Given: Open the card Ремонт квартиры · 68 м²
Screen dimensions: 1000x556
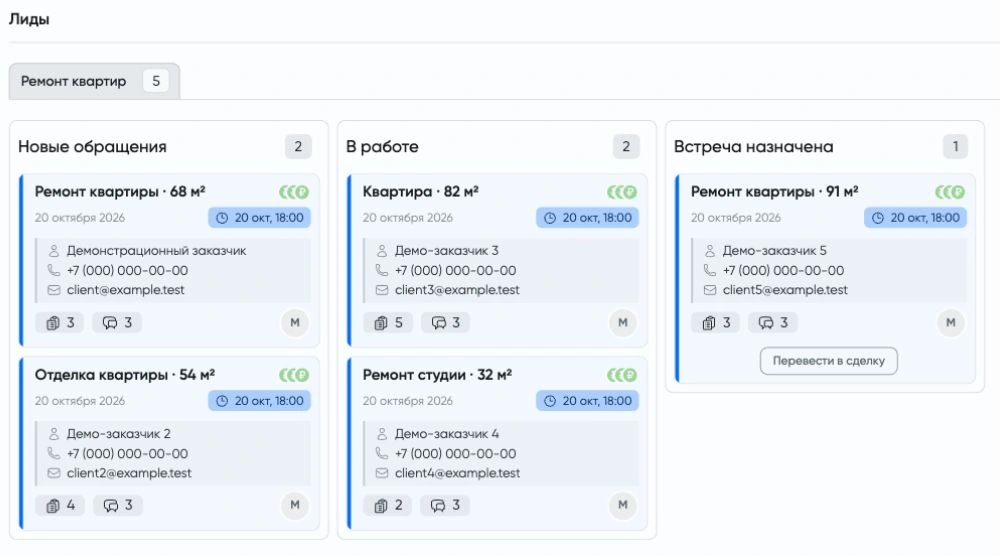Looking at the screenshot, I should click(170, 260).
